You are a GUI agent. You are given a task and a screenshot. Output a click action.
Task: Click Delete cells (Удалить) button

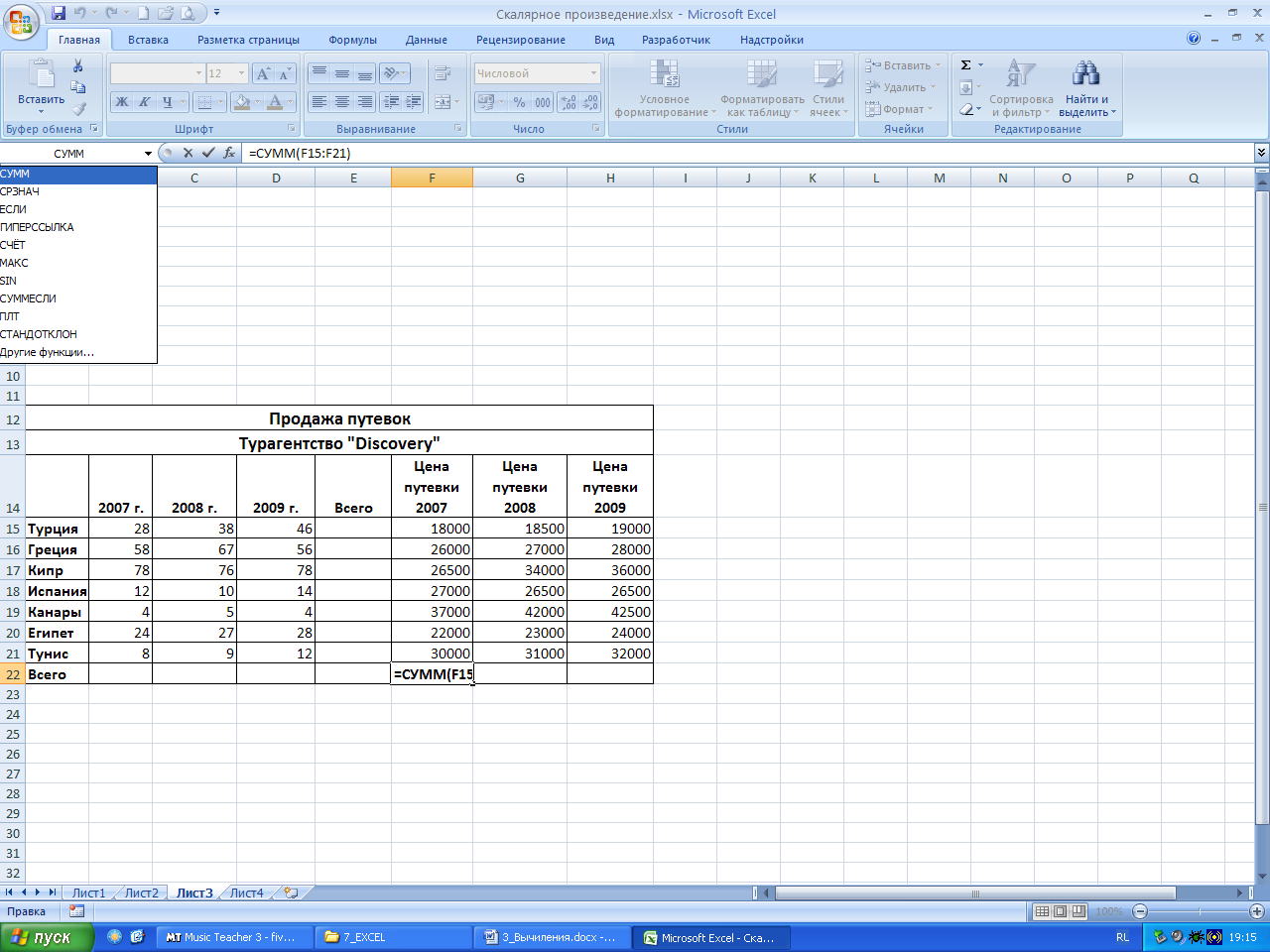coord(900,87)
